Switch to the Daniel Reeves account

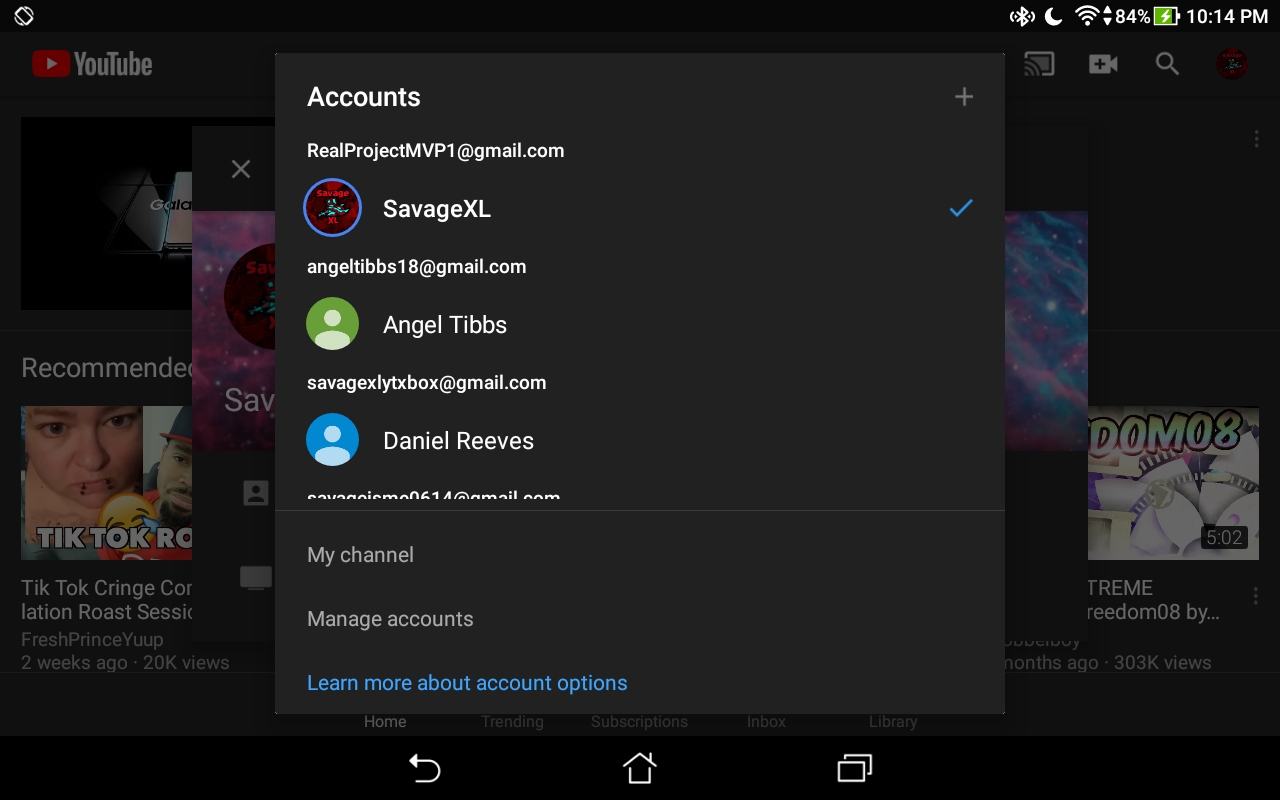pos(640,440)
